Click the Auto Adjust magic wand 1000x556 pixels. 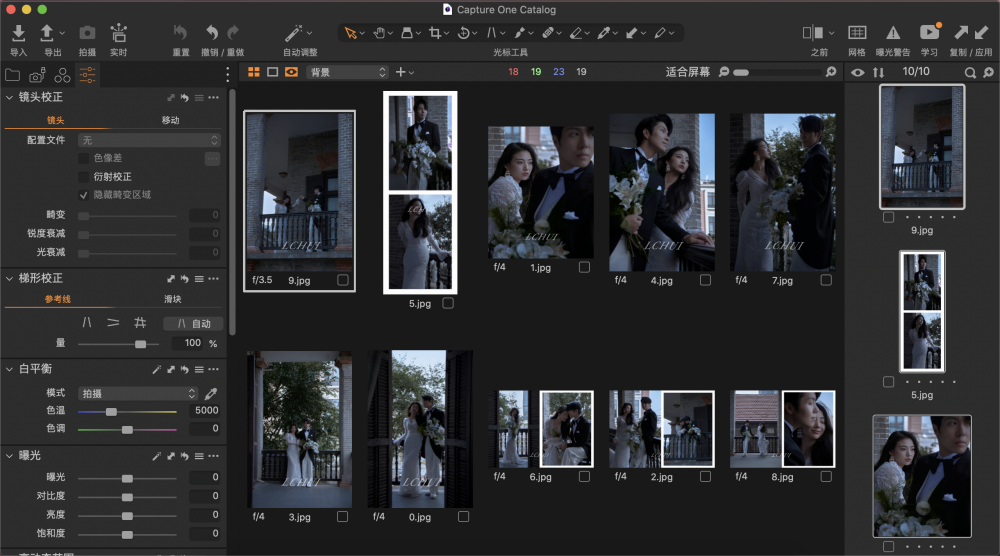tap(295, 34)
